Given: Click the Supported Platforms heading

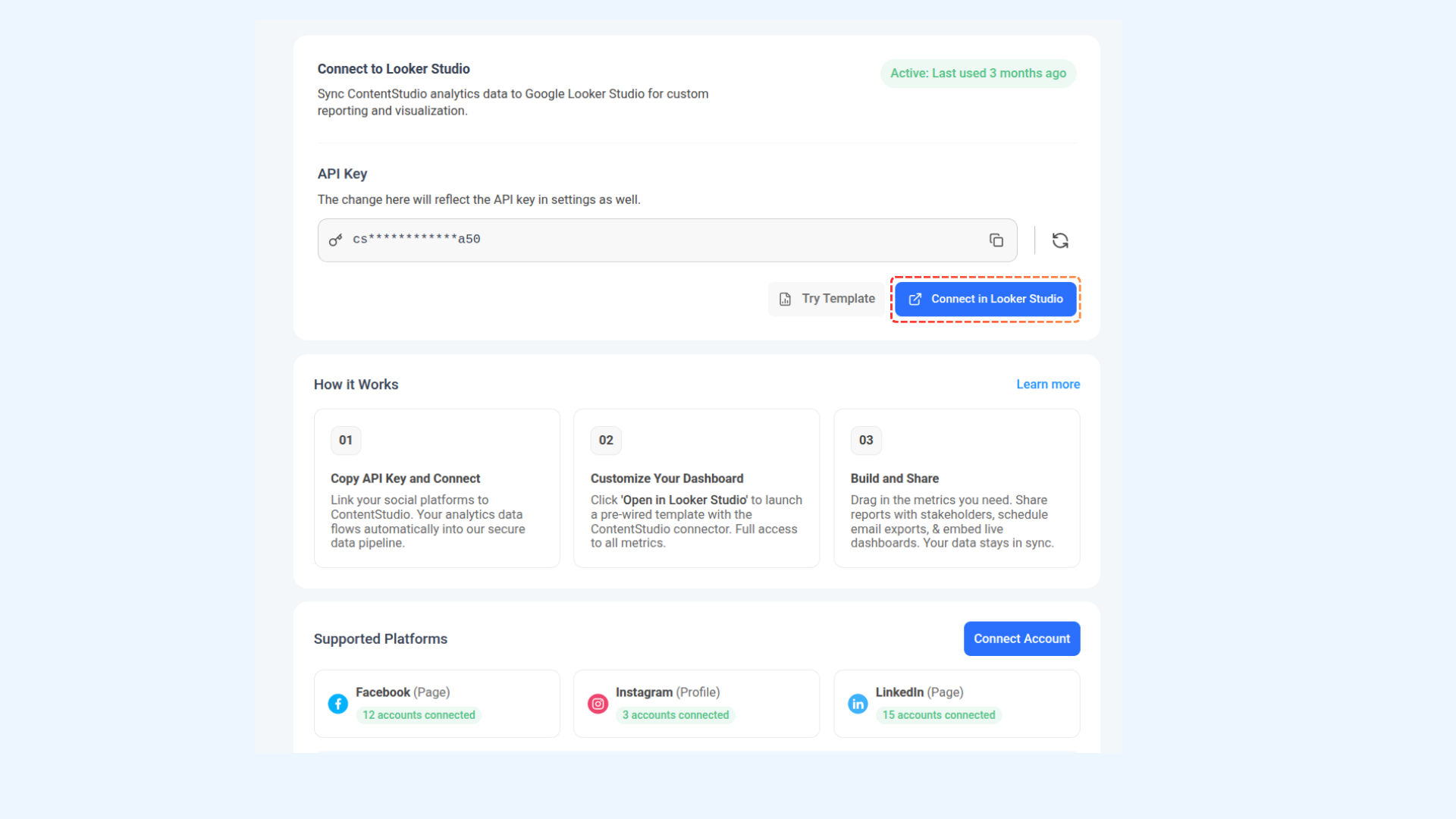Looking at the screenshot, I should pos(381,639).
